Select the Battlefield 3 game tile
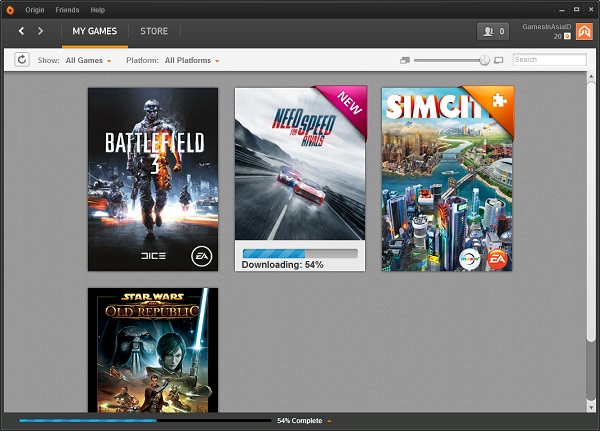The image size is (600, 431). 153,179
